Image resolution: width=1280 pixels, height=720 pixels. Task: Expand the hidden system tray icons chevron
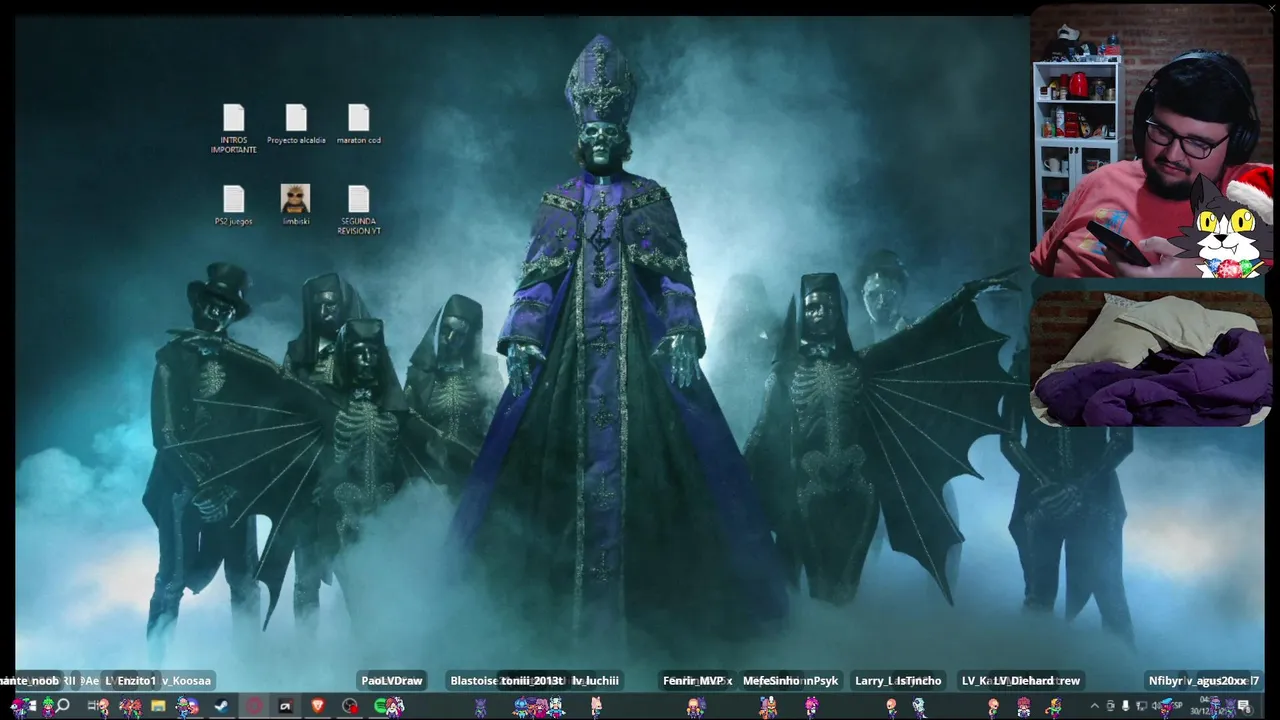[x=1095, y=706]
